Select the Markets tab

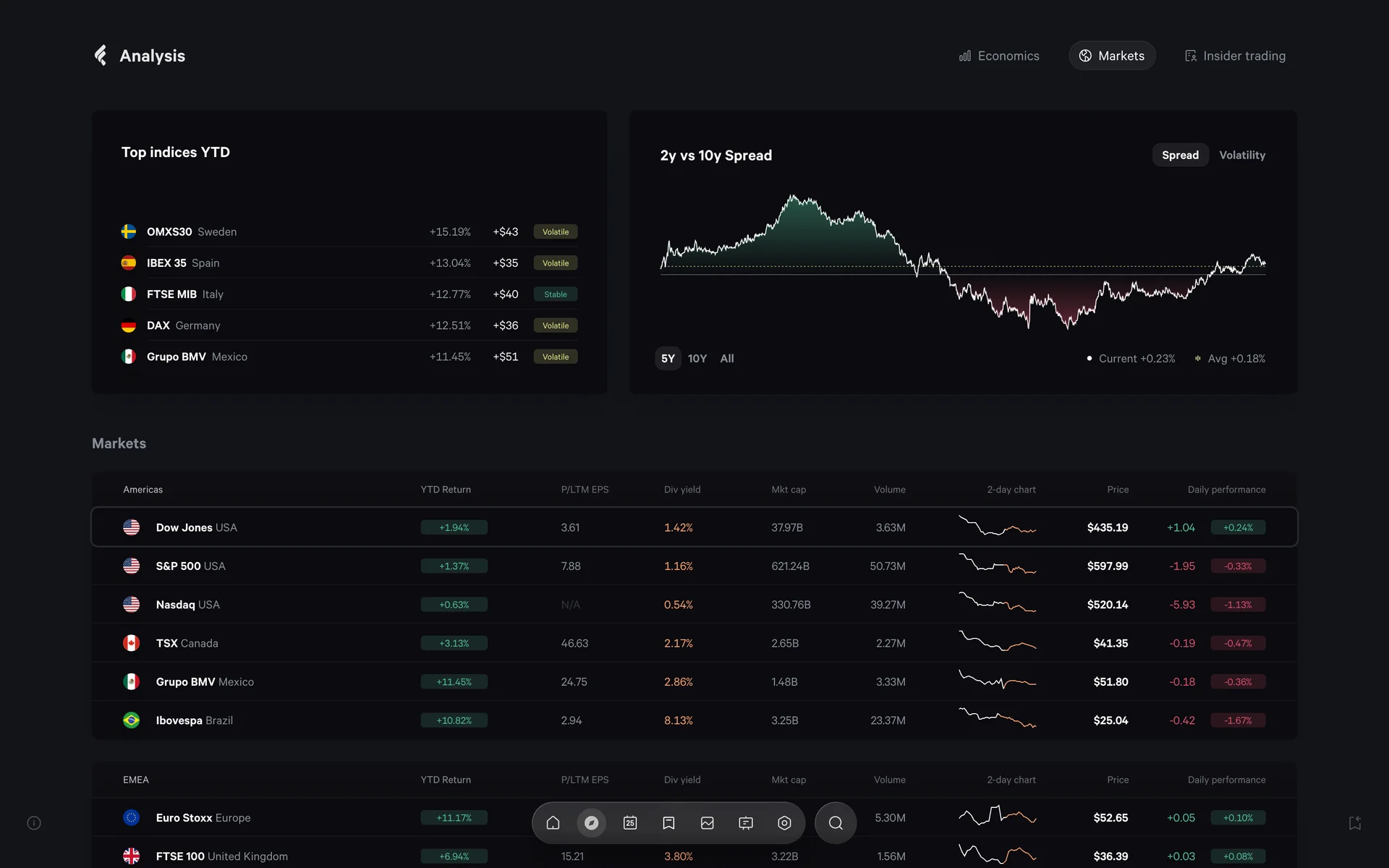pos(1112,56)
